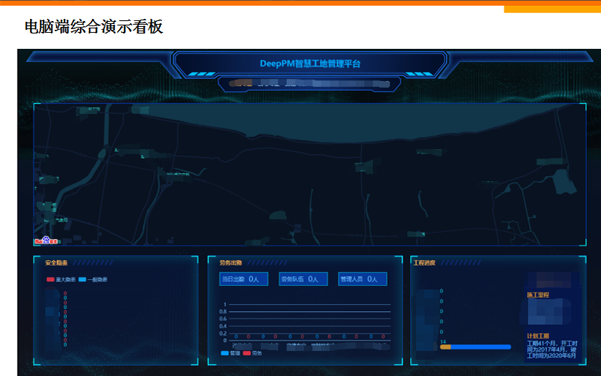Click the 劳务出勤 panel heading
601x376 pixels.
[x=231, y=263]
